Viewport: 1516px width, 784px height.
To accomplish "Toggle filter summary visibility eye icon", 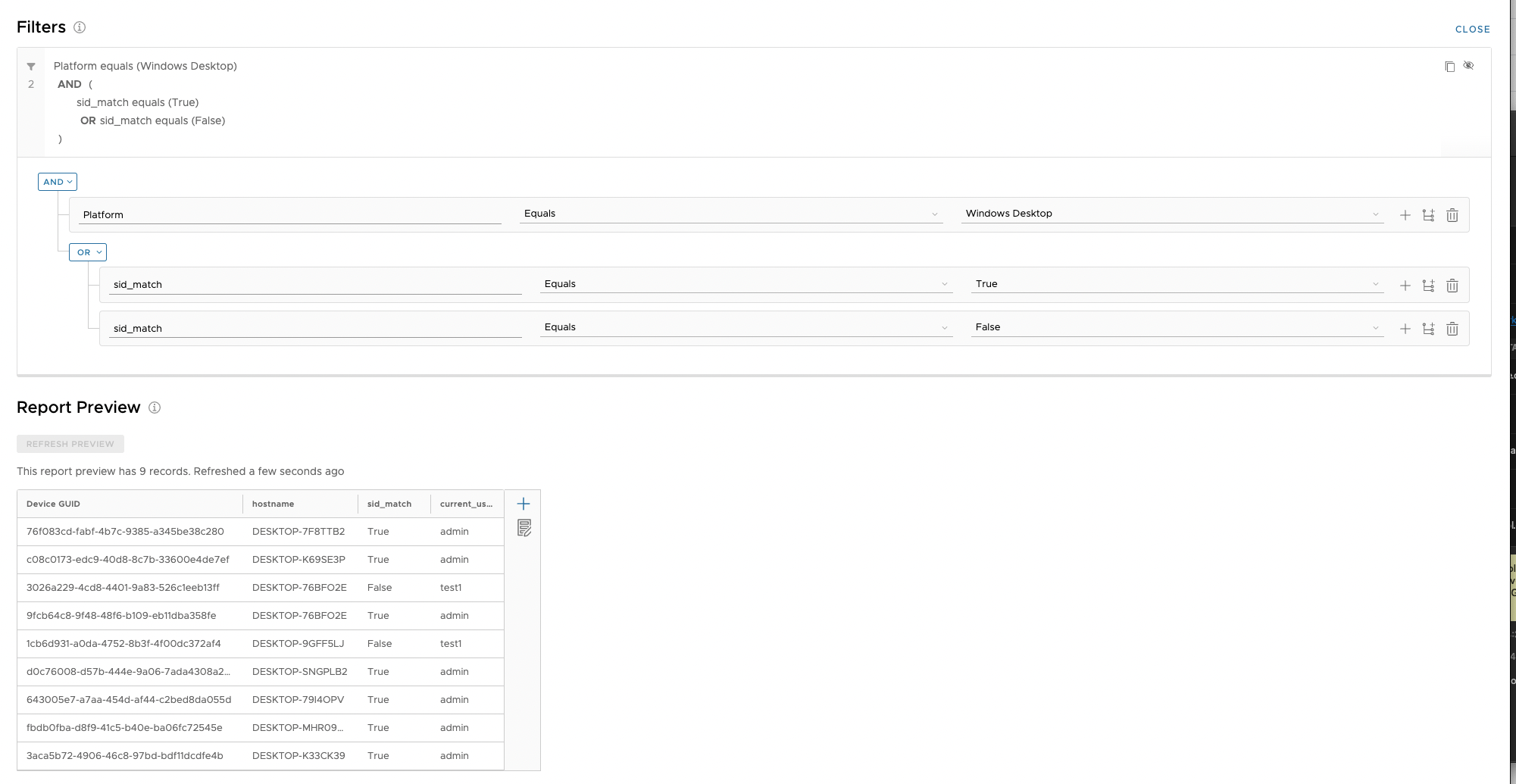I will point(1468,66).
